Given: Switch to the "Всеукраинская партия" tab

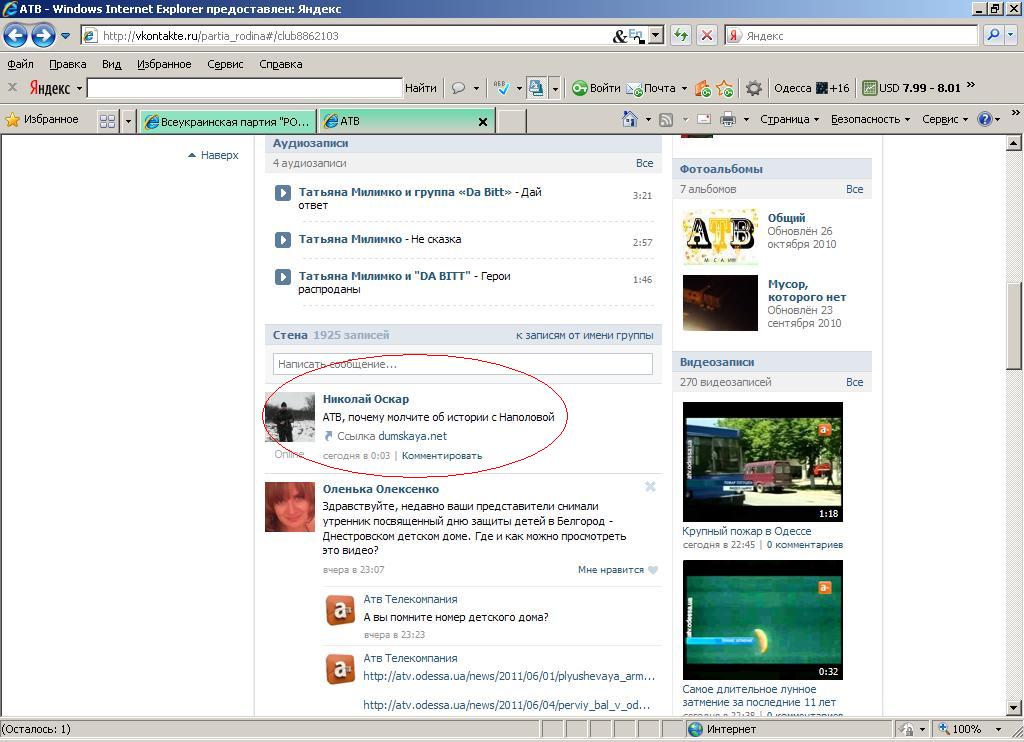Looking at the screenshot, I should pos(228,121).
